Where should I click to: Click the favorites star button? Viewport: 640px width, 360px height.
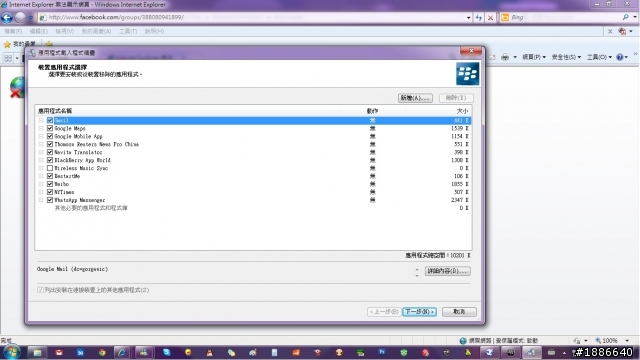point(7,44)
